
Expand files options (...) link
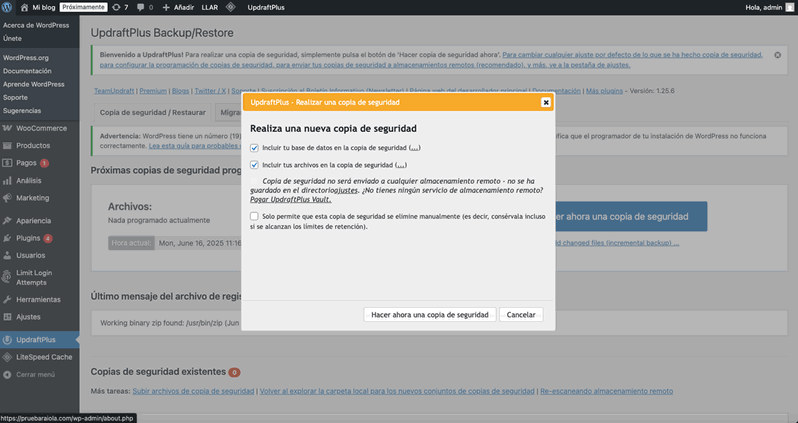click(401, 165)
